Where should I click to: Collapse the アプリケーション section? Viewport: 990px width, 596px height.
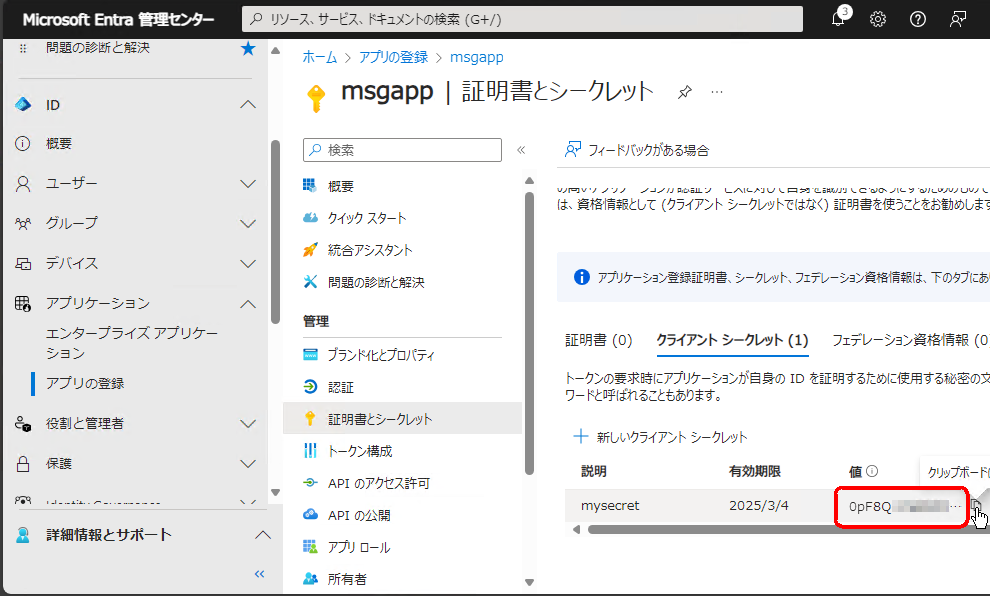(x=248, y=303)
